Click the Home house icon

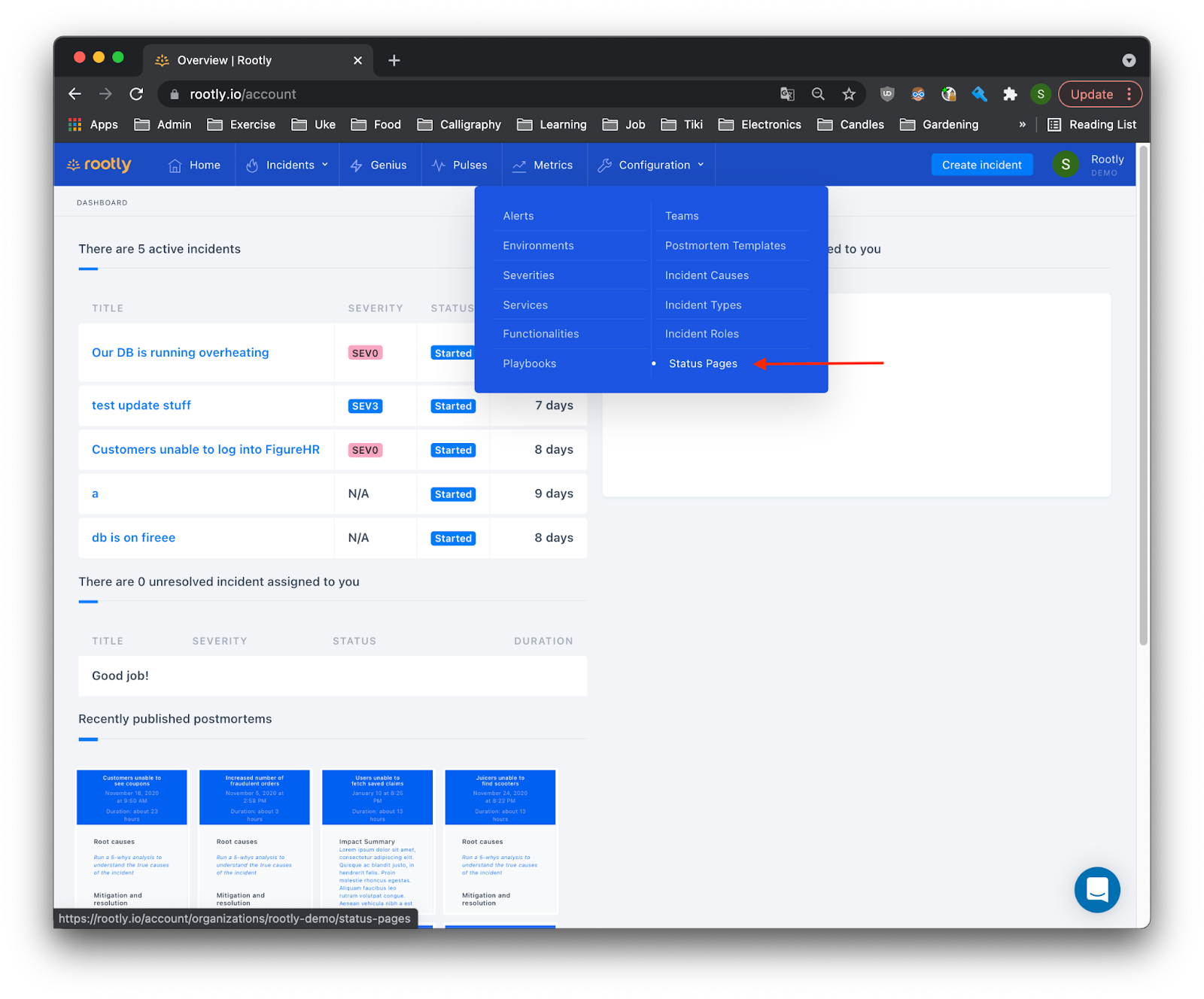coord(175,165)
